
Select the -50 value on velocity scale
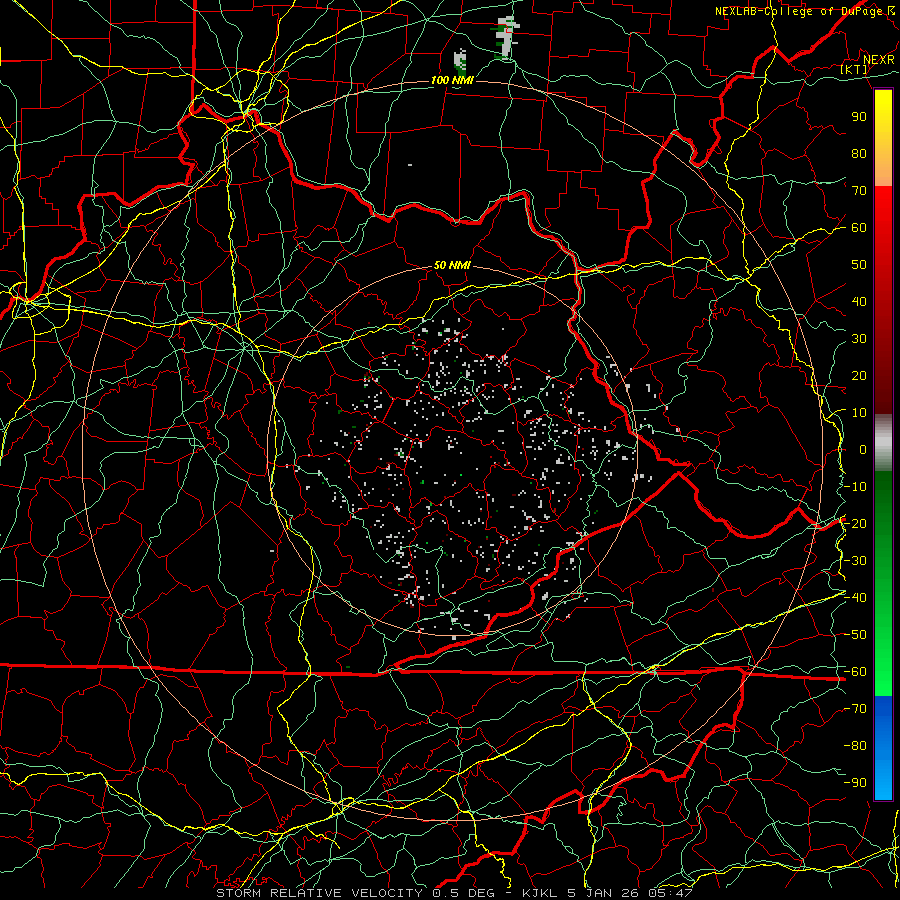coord(855,635)
